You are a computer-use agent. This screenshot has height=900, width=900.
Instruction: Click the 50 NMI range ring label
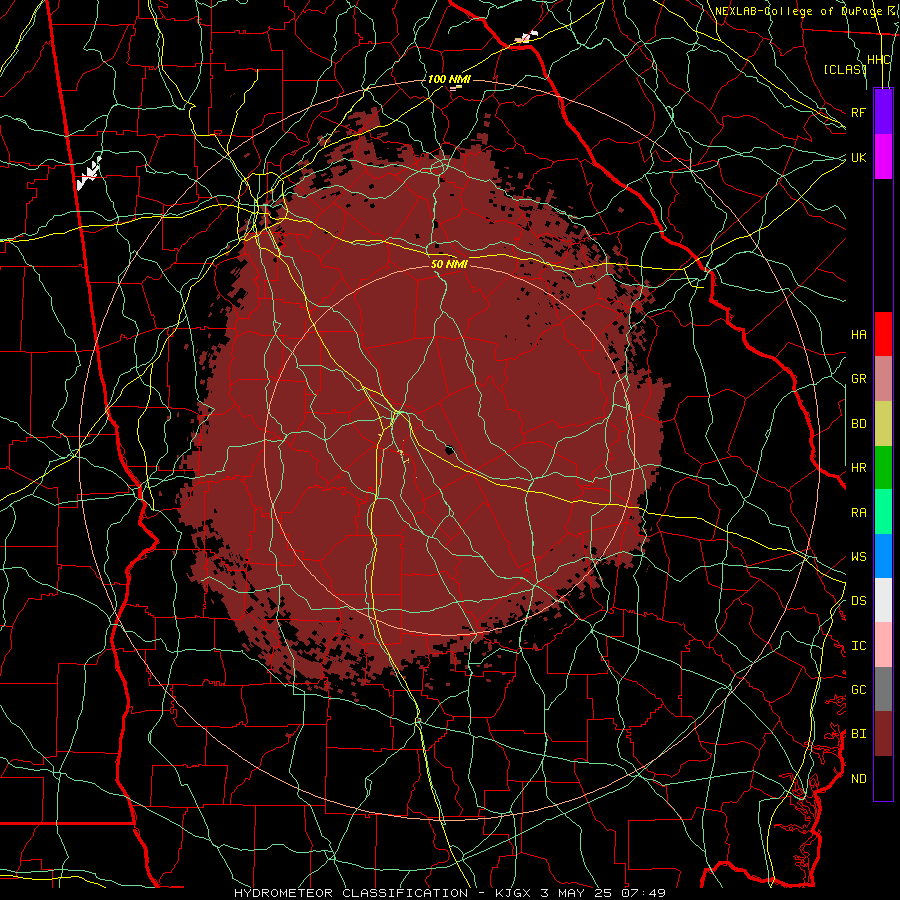(449, 264)
